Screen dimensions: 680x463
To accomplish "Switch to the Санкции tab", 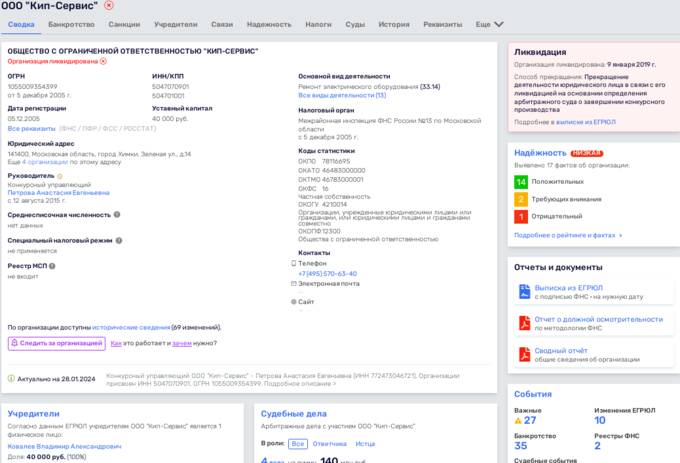I will click(124, 24).
